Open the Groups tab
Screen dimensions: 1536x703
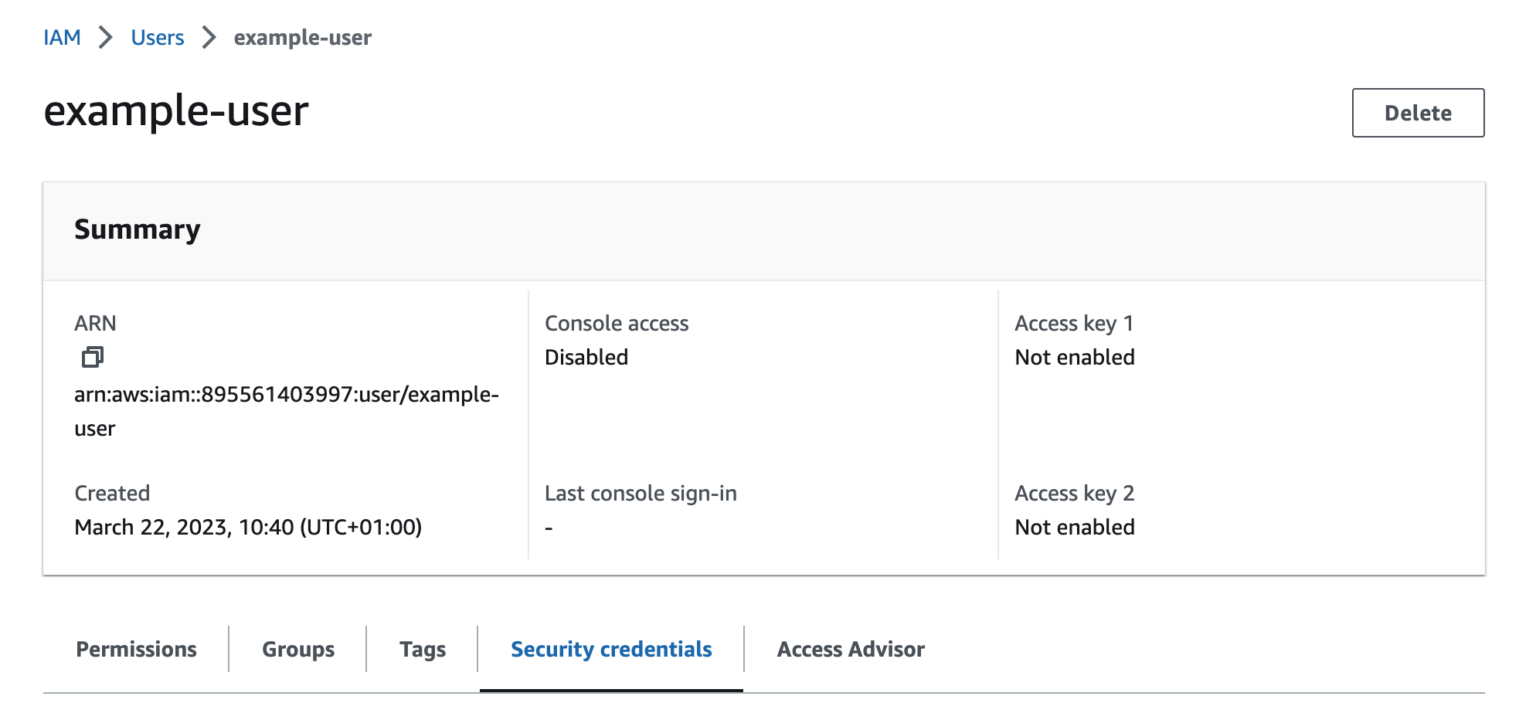[x=297, y=649]
